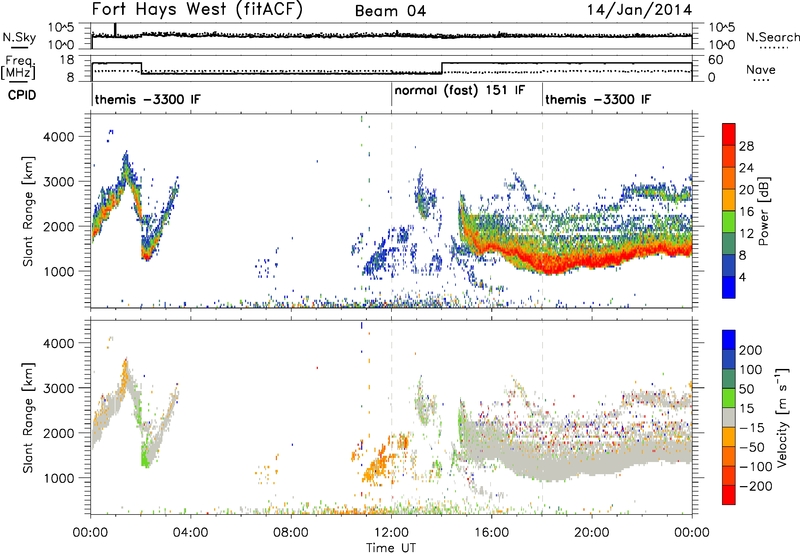Click the red high-power backscatter band near 18:00
The width and height of the screenshot is (800, 554).
coord(551,265)
